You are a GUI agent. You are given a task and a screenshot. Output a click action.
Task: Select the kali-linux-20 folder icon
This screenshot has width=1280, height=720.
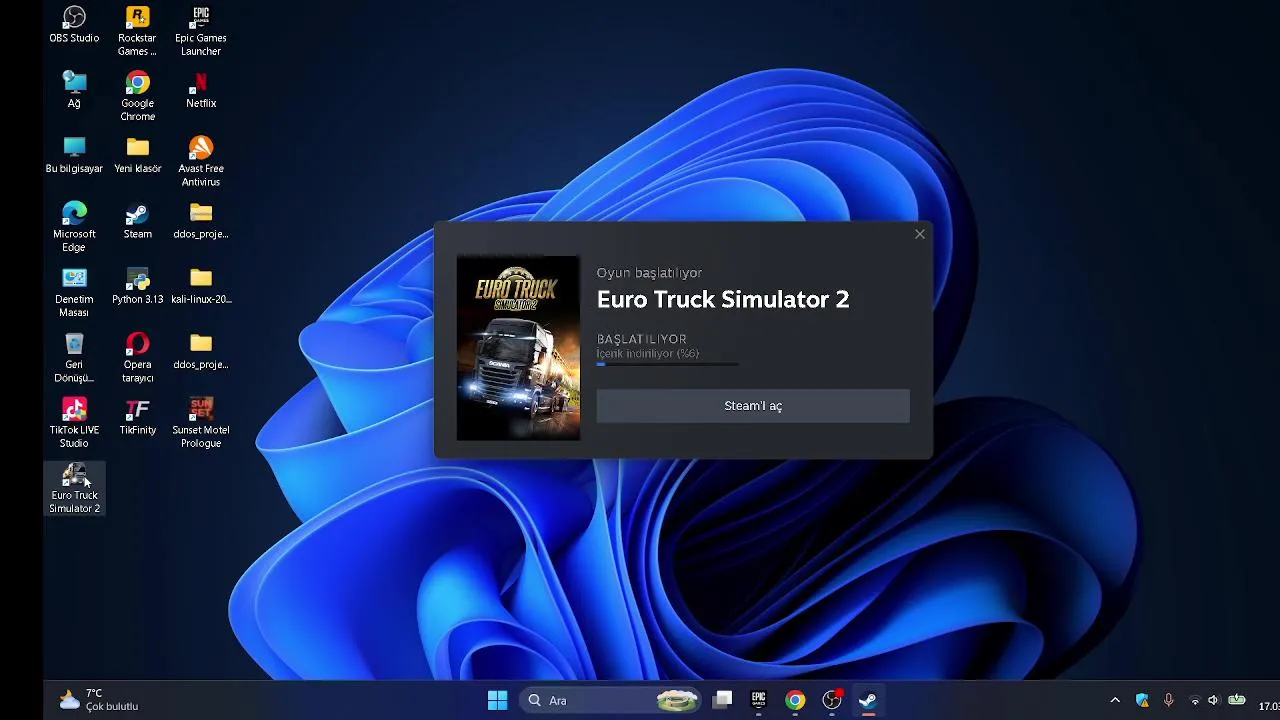pos(201,286)
